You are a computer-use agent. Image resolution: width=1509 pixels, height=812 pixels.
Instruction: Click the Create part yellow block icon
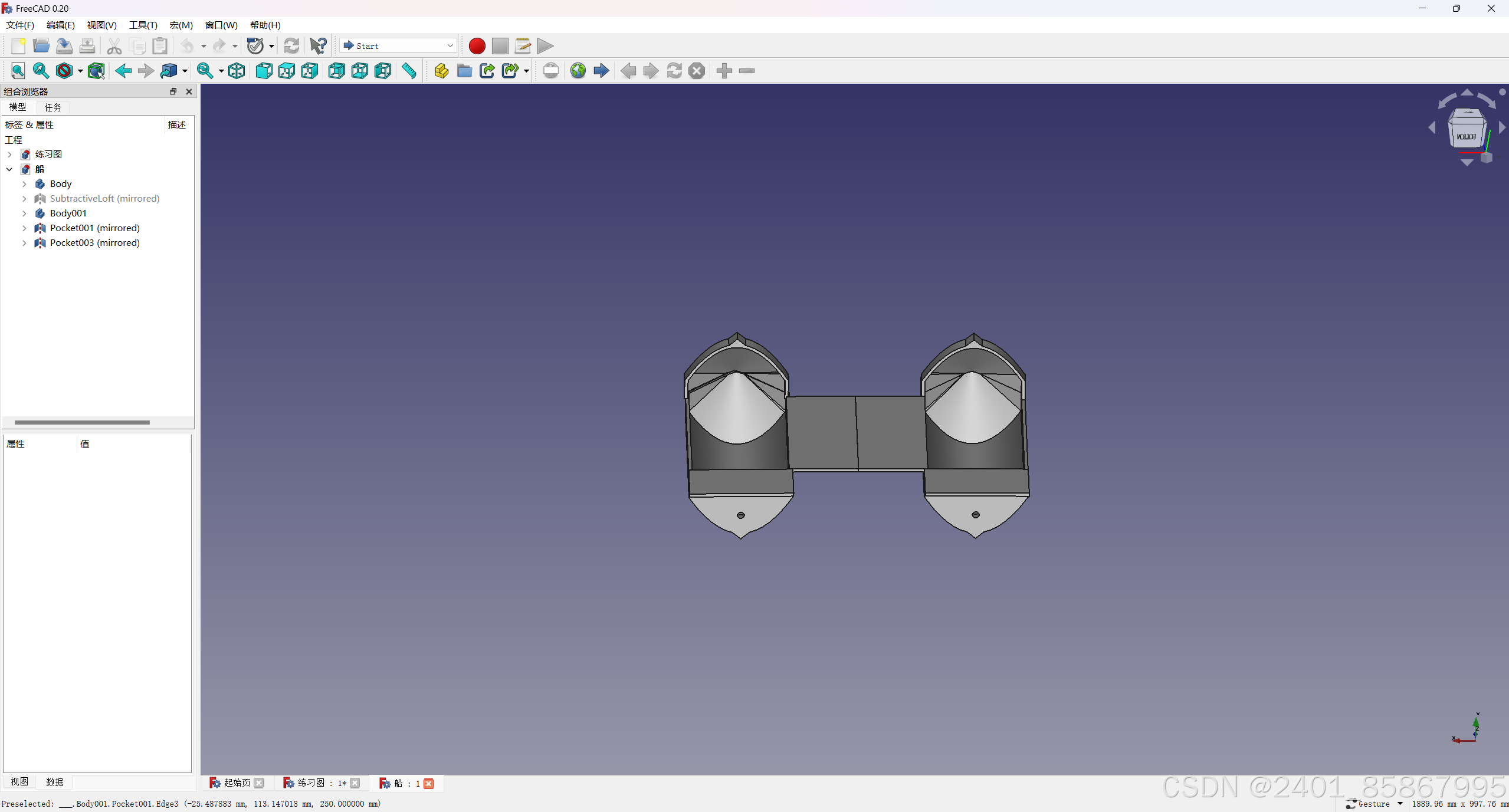(x=441, y=71)
